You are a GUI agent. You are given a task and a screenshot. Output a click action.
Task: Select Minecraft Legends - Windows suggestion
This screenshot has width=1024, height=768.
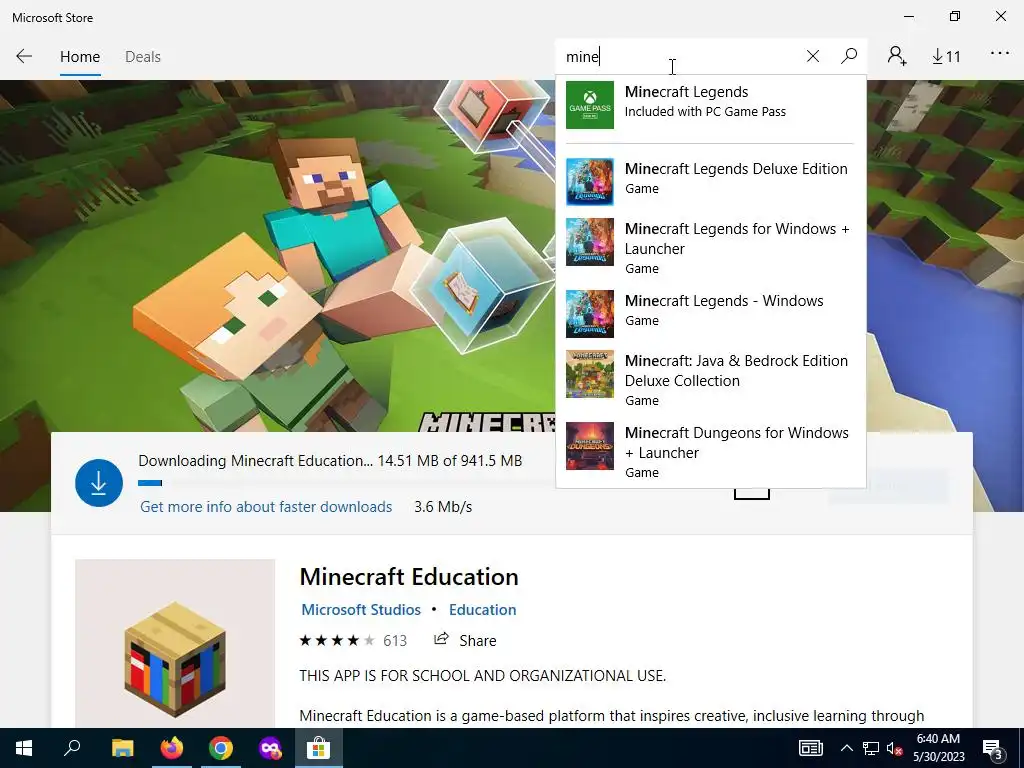(711, 313)
